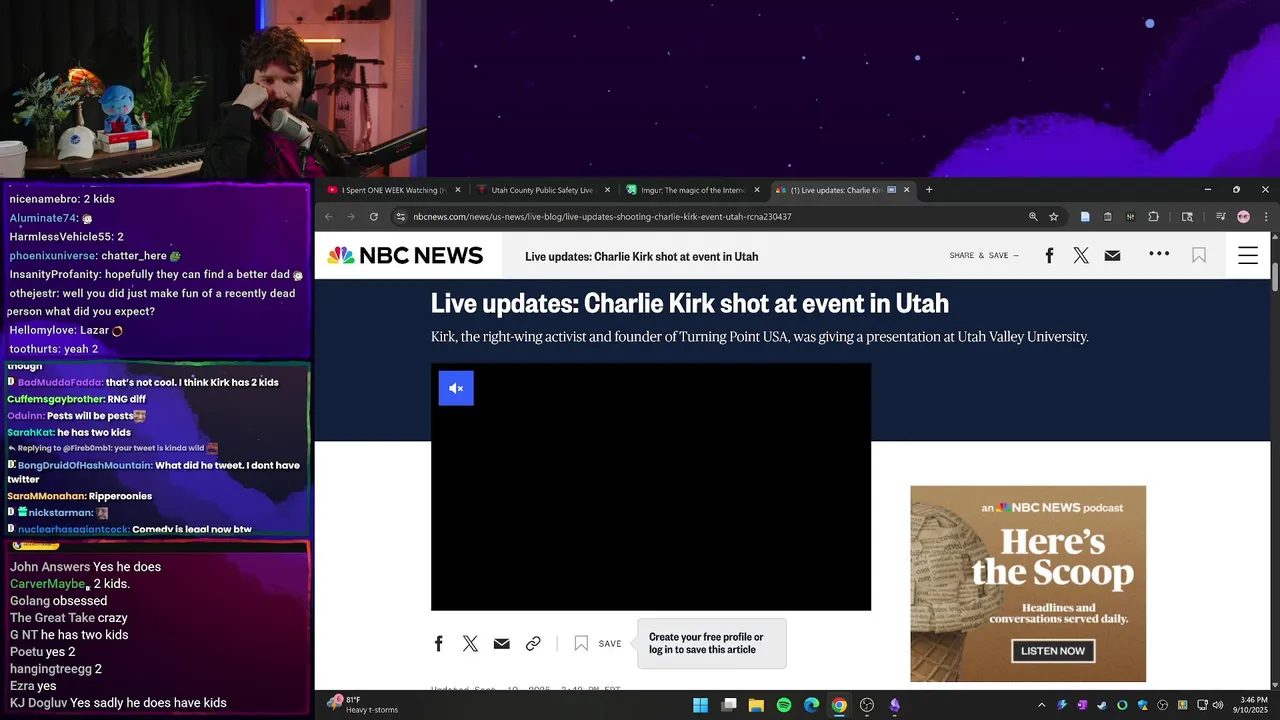Go forward one page in Chrome
1280x720 pixels.
[350, 217]
